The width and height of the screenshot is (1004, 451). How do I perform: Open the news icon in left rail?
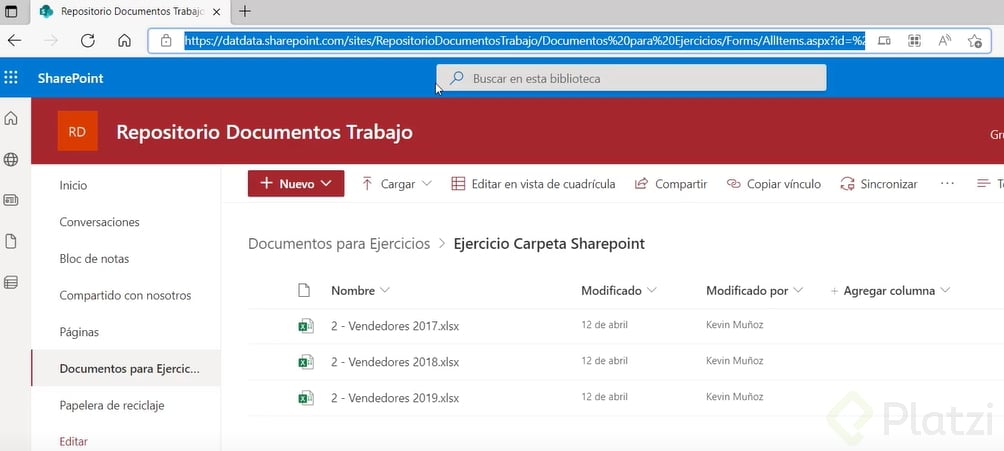[11, 201]
